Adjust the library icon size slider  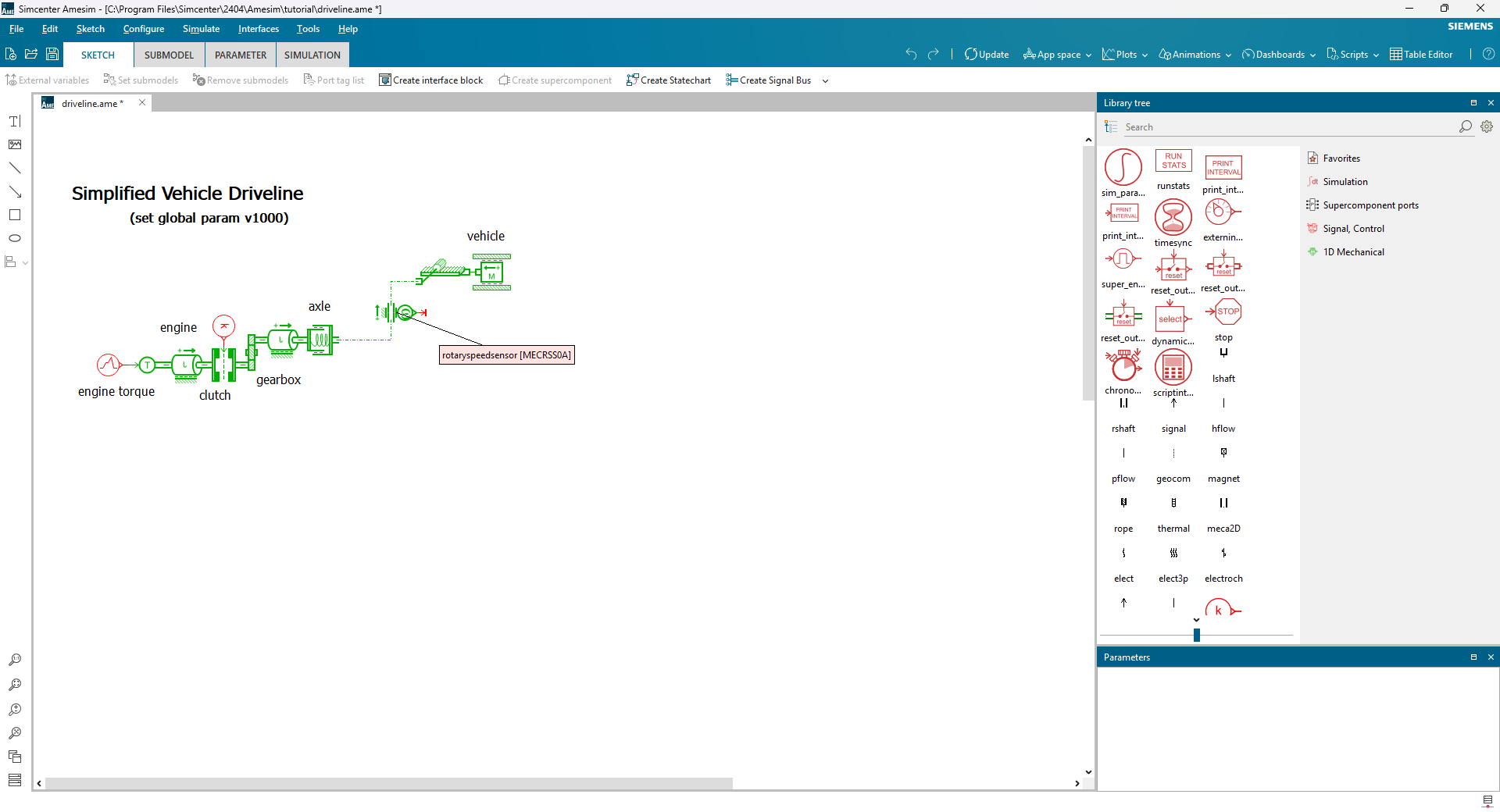click(1196, 636)
